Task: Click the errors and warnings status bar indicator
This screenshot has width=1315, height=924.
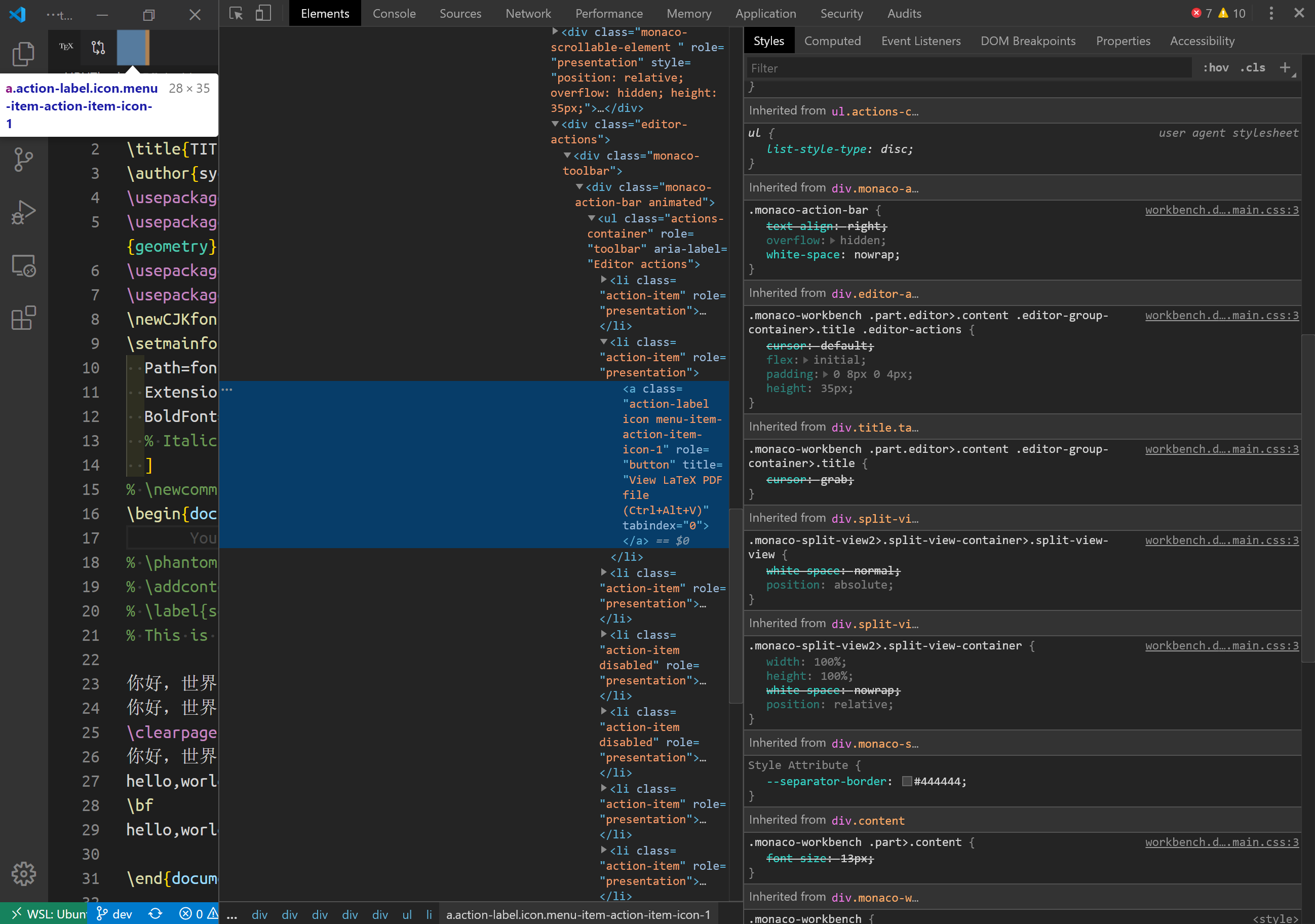Action: (x=198, y=914)
